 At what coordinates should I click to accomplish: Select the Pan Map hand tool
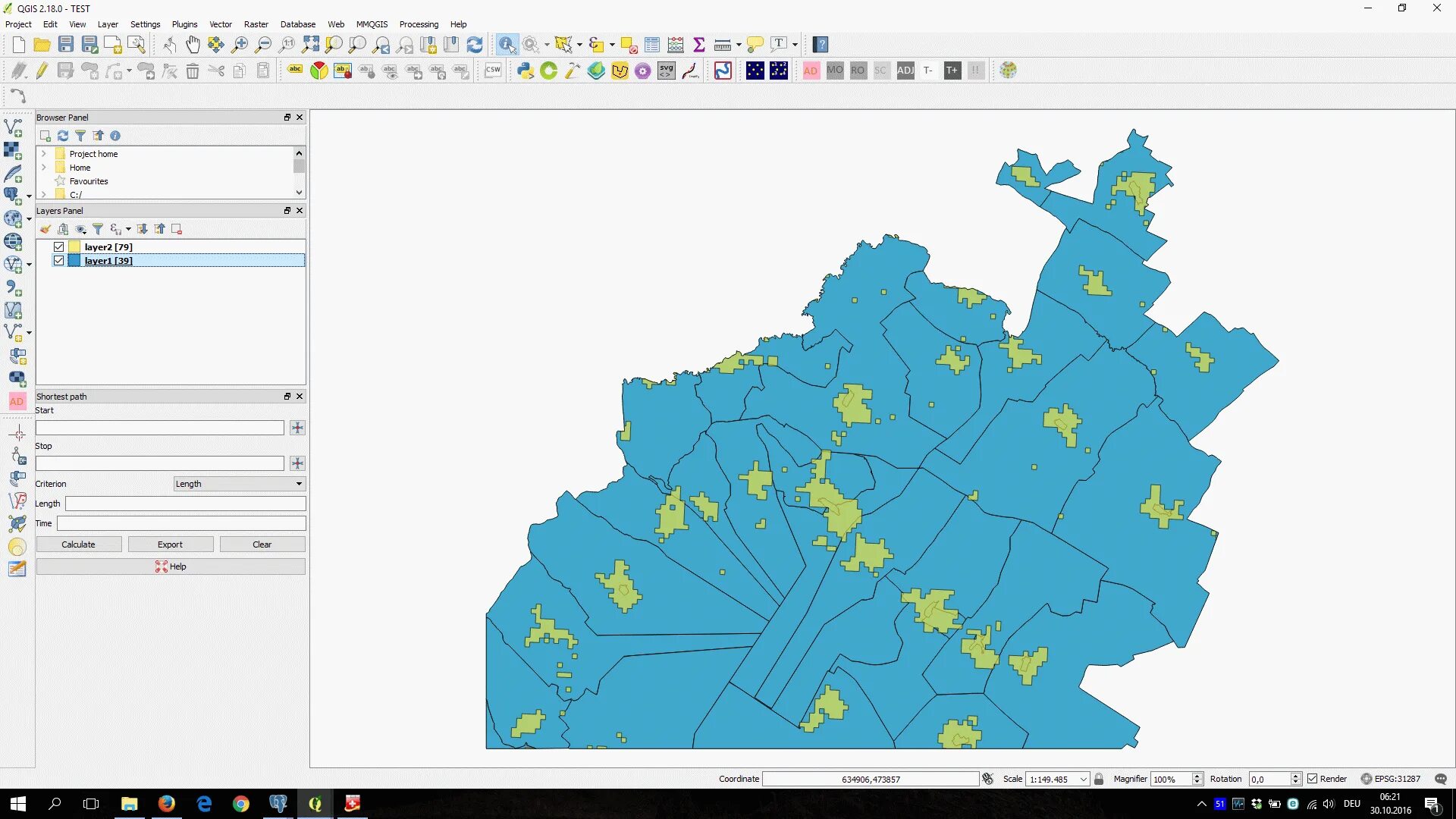click(x=193, y=45)
